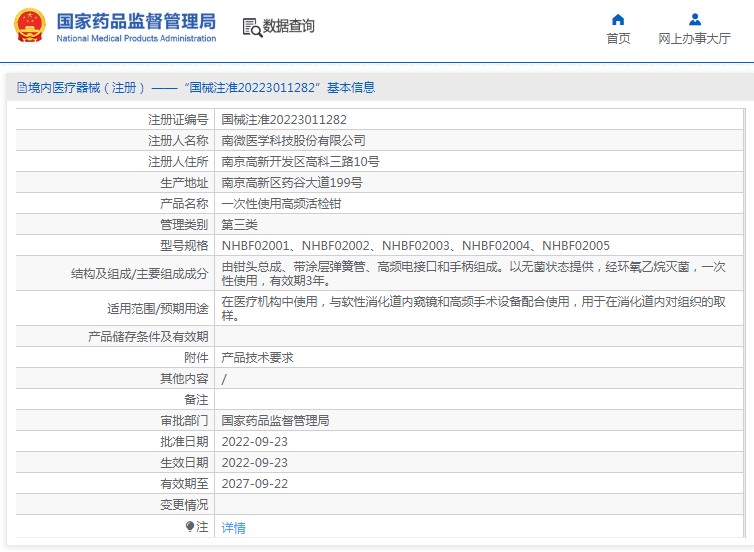Viewport: 754px width, 552px height.
Task: Click the 产品技术要求 attachment value
Action: 257,358
